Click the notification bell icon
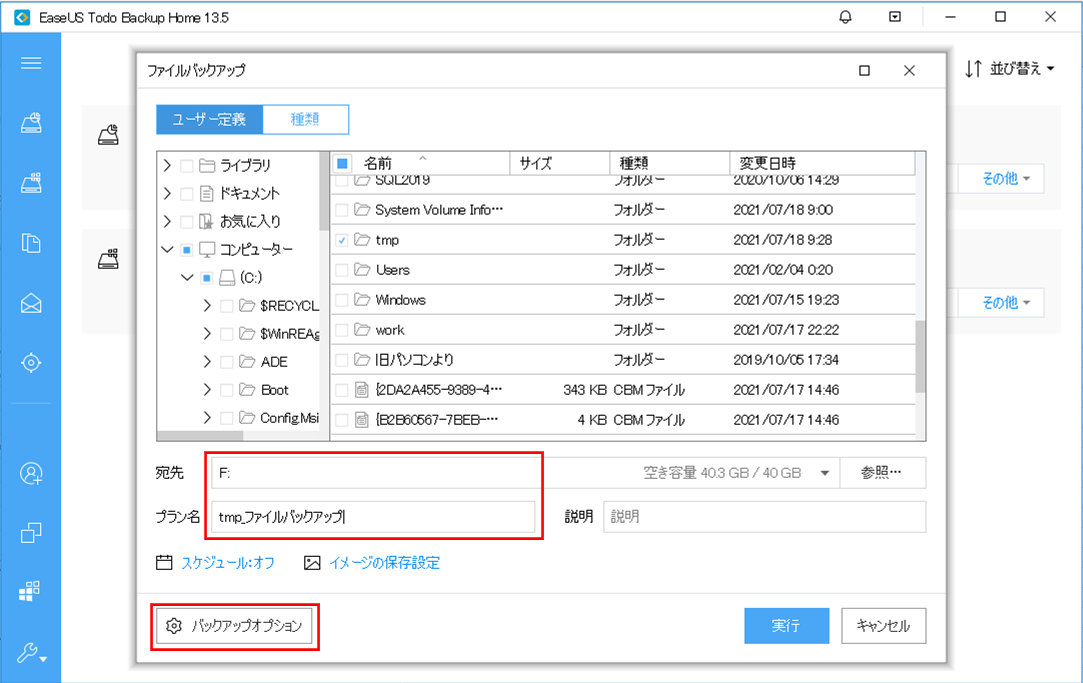 tap(846, 17)
